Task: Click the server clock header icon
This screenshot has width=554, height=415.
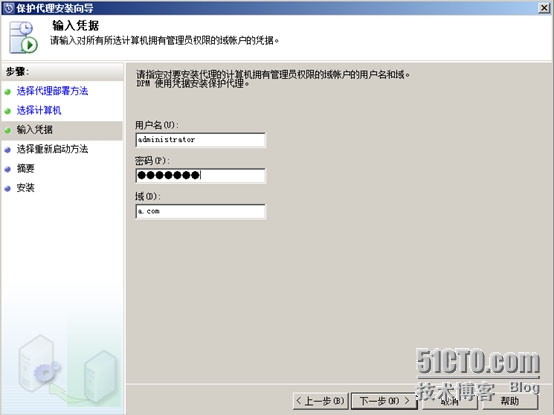Action: point(24,37)
